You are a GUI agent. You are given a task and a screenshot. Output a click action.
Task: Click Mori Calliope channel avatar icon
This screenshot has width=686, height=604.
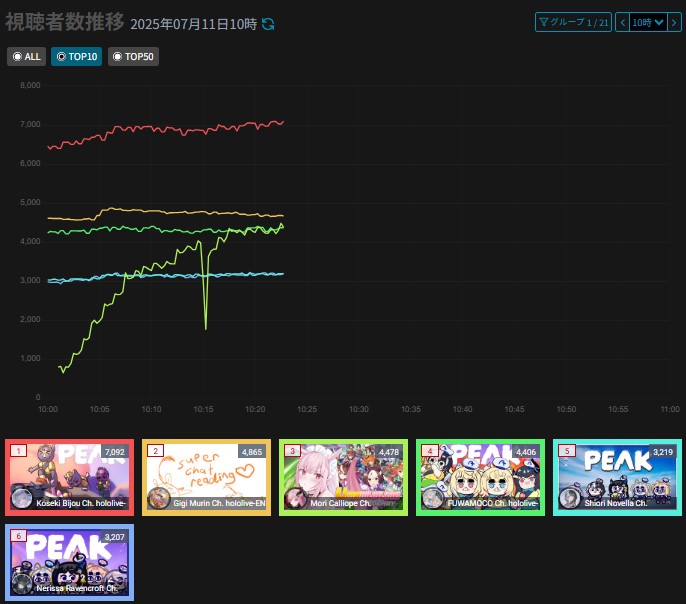295,499
